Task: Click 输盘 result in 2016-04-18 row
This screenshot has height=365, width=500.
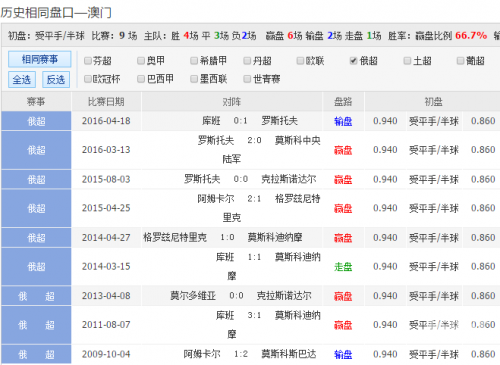Action: click(343, 121)
